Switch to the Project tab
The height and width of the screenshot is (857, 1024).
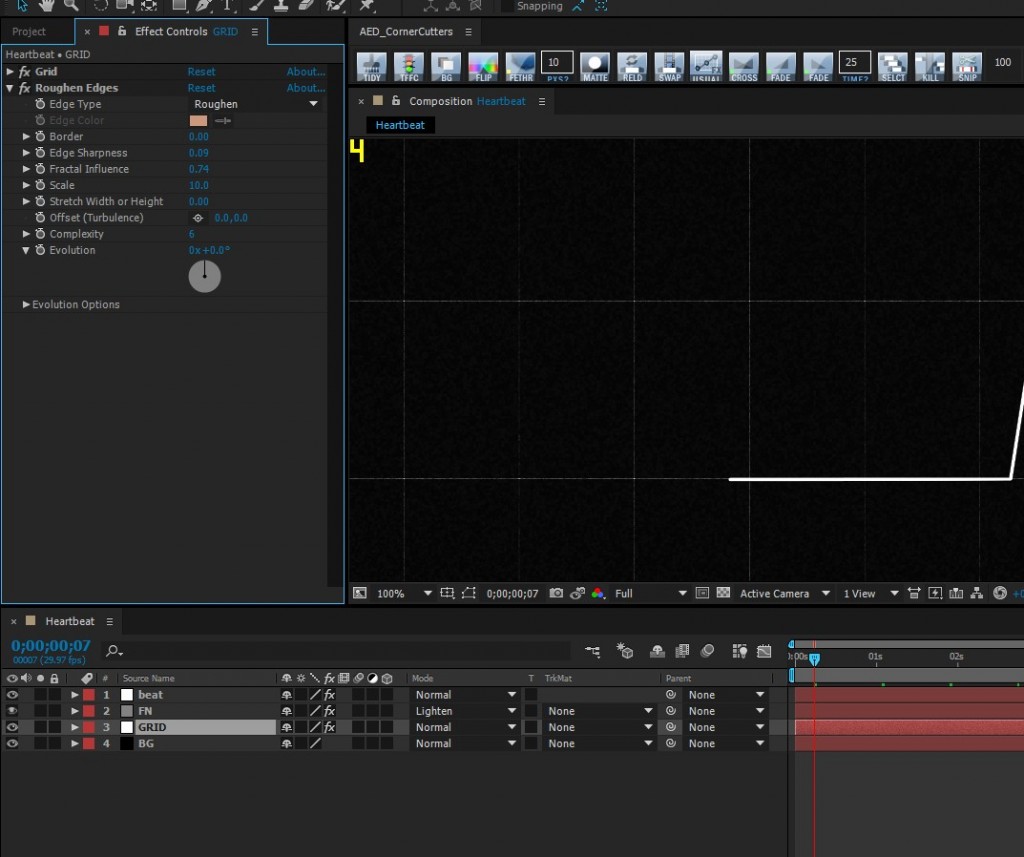(x=29, y=32)
